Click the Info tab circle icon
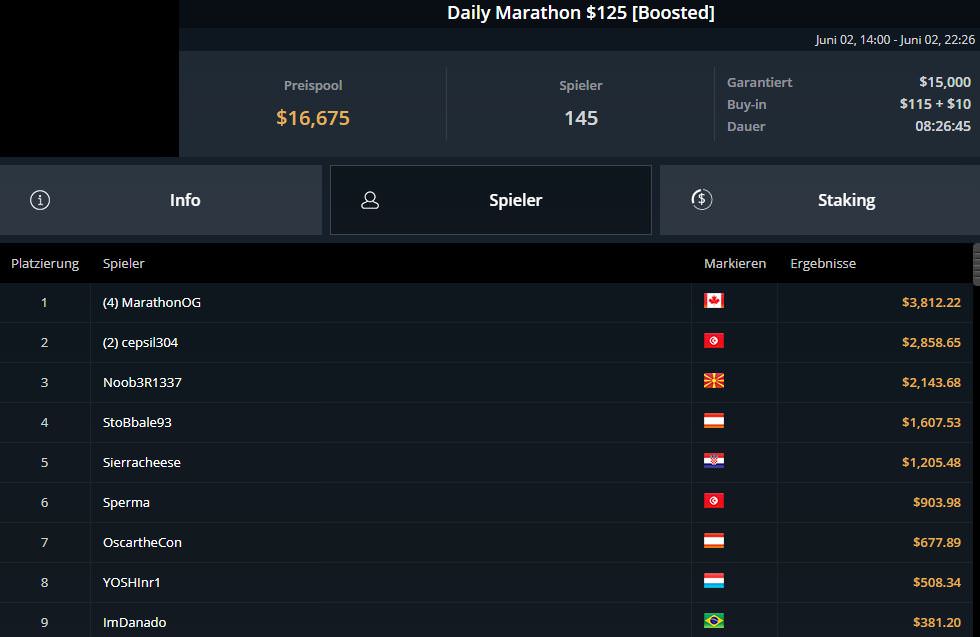The height and width of the screenshot is (637, 980). pyautogui.click(x=40, y=200)
